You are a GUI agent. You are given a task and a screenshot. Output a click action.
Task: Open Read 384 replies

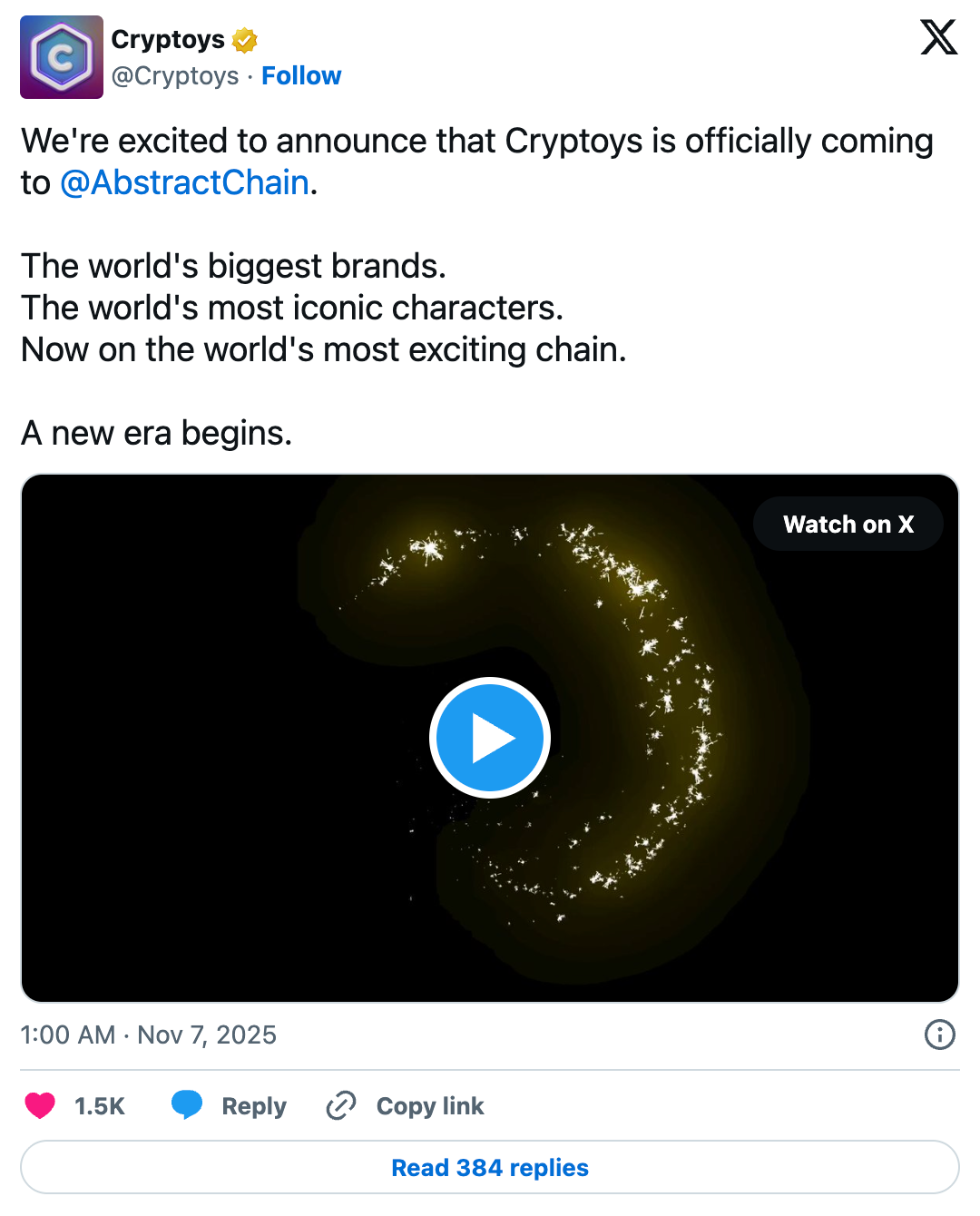490,1167
